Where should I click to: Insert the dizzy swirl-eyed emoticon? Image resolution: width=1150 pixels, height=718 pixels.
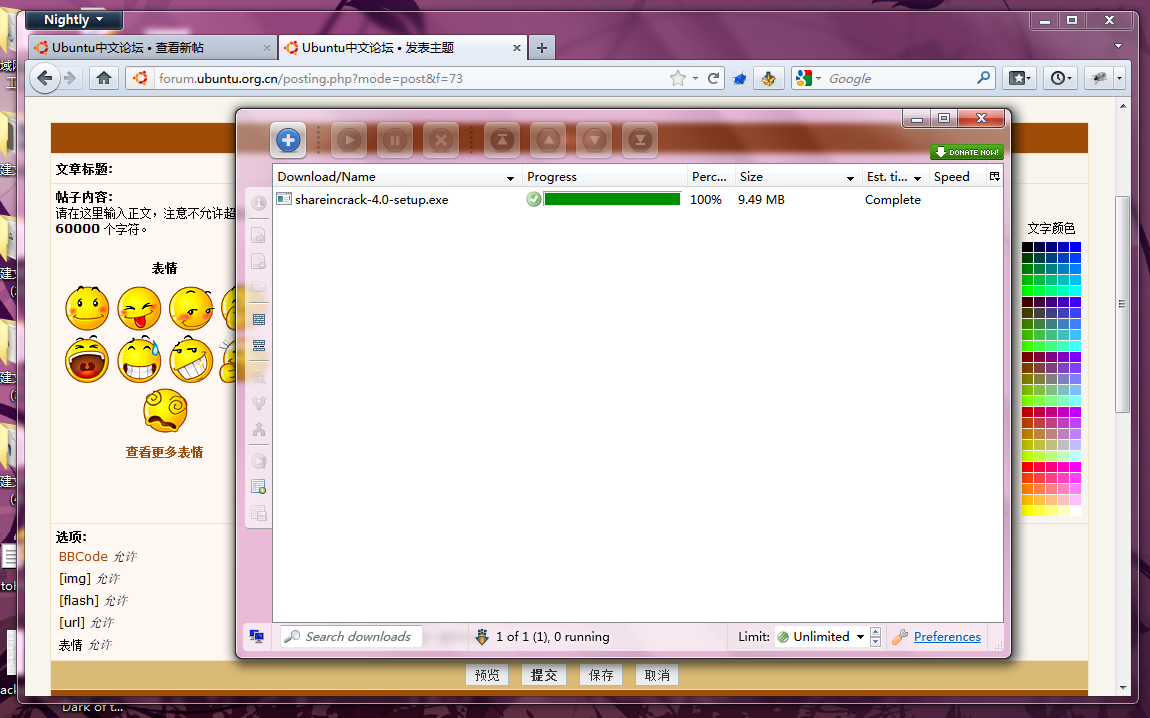point(165,411)
